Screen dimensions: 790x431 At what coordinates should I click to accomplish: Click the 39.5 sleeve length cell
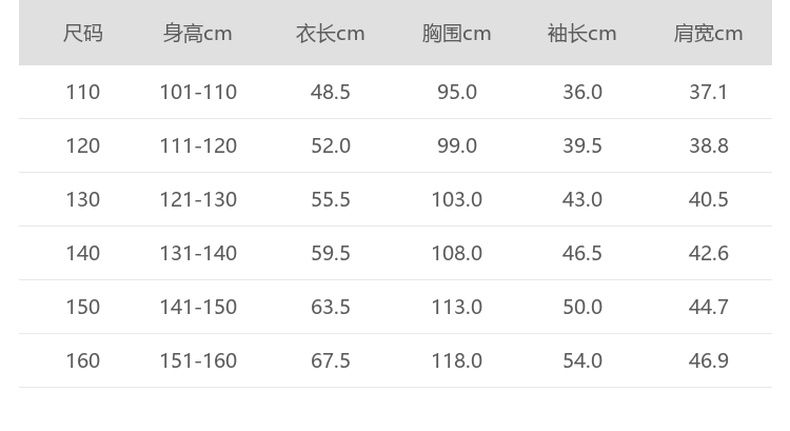(582, 146)
